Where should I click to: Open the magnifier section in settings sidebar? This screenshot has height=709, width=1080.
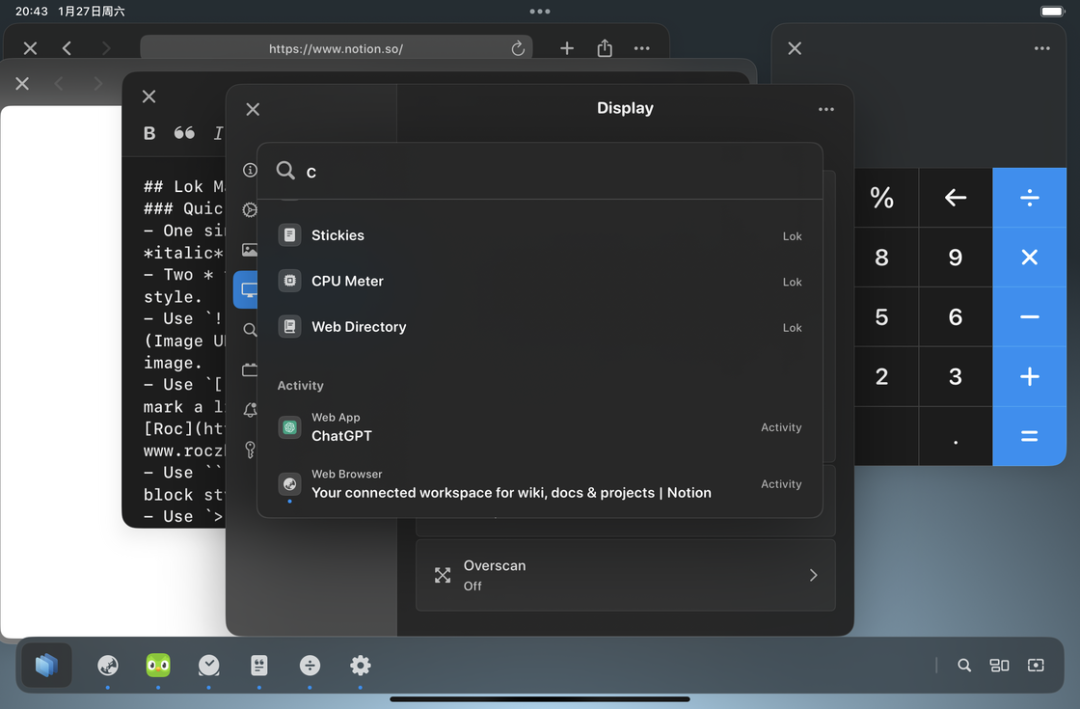pos(250,329)
